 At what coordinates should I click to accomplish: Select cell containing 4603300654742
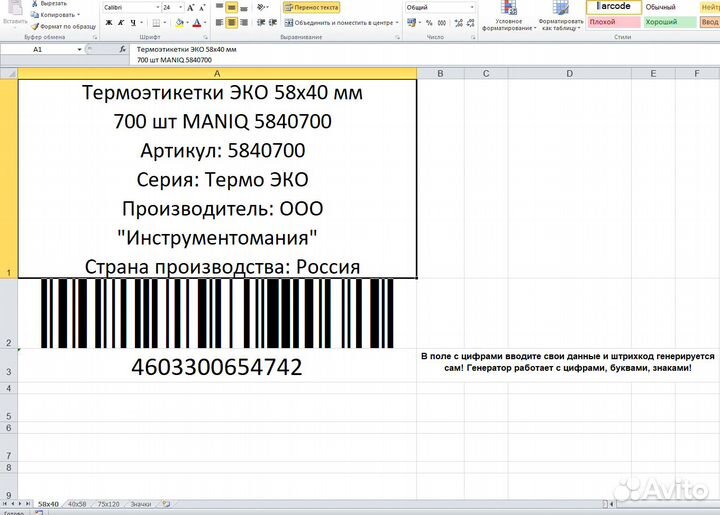coord(217,365)
